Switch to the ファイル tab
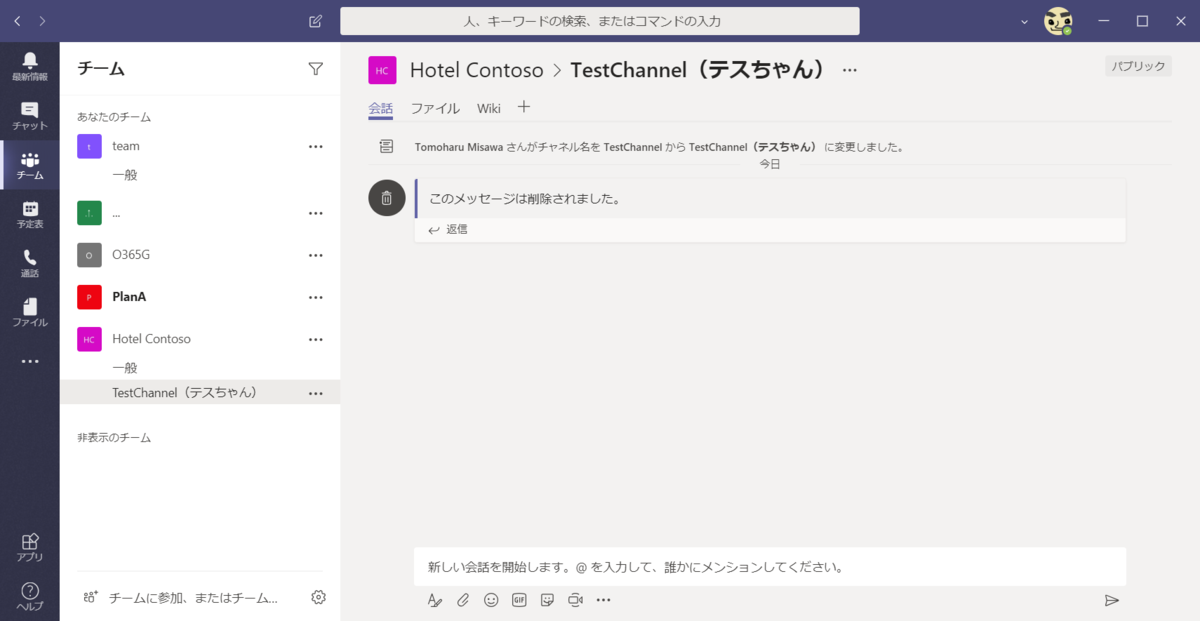This screenshot has height=621, width=1200. pyautogui.click(x=435, y=108)
